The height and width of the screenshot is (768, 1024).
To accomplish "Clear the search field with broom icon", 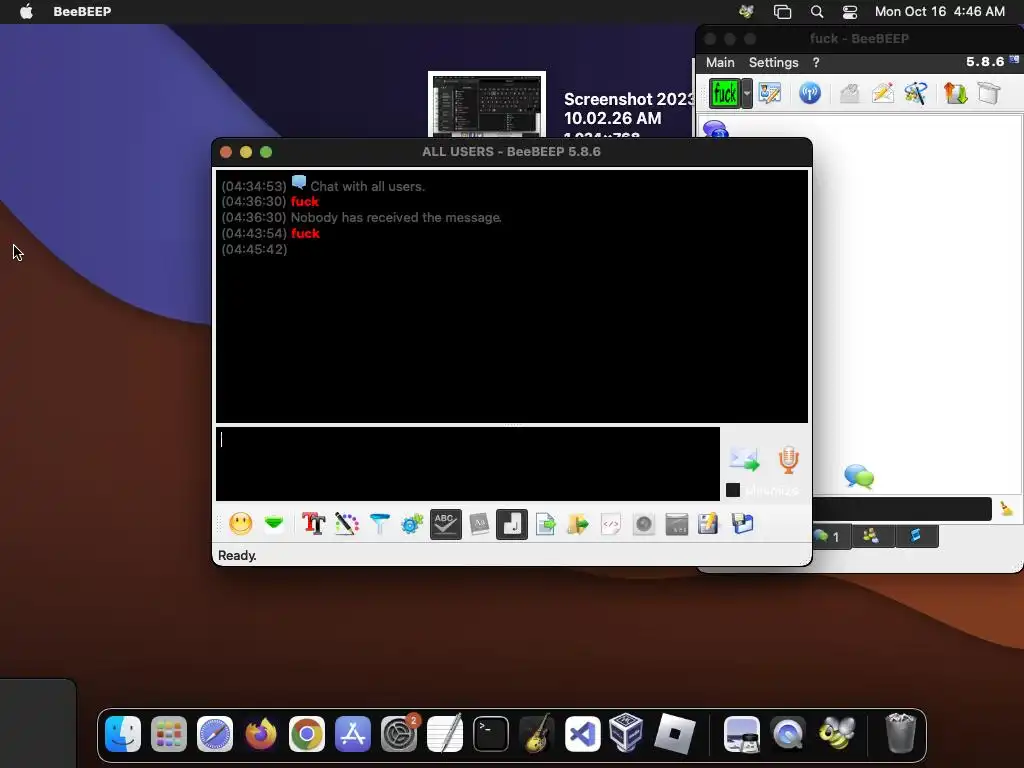I will click(x=1006, y=509).
